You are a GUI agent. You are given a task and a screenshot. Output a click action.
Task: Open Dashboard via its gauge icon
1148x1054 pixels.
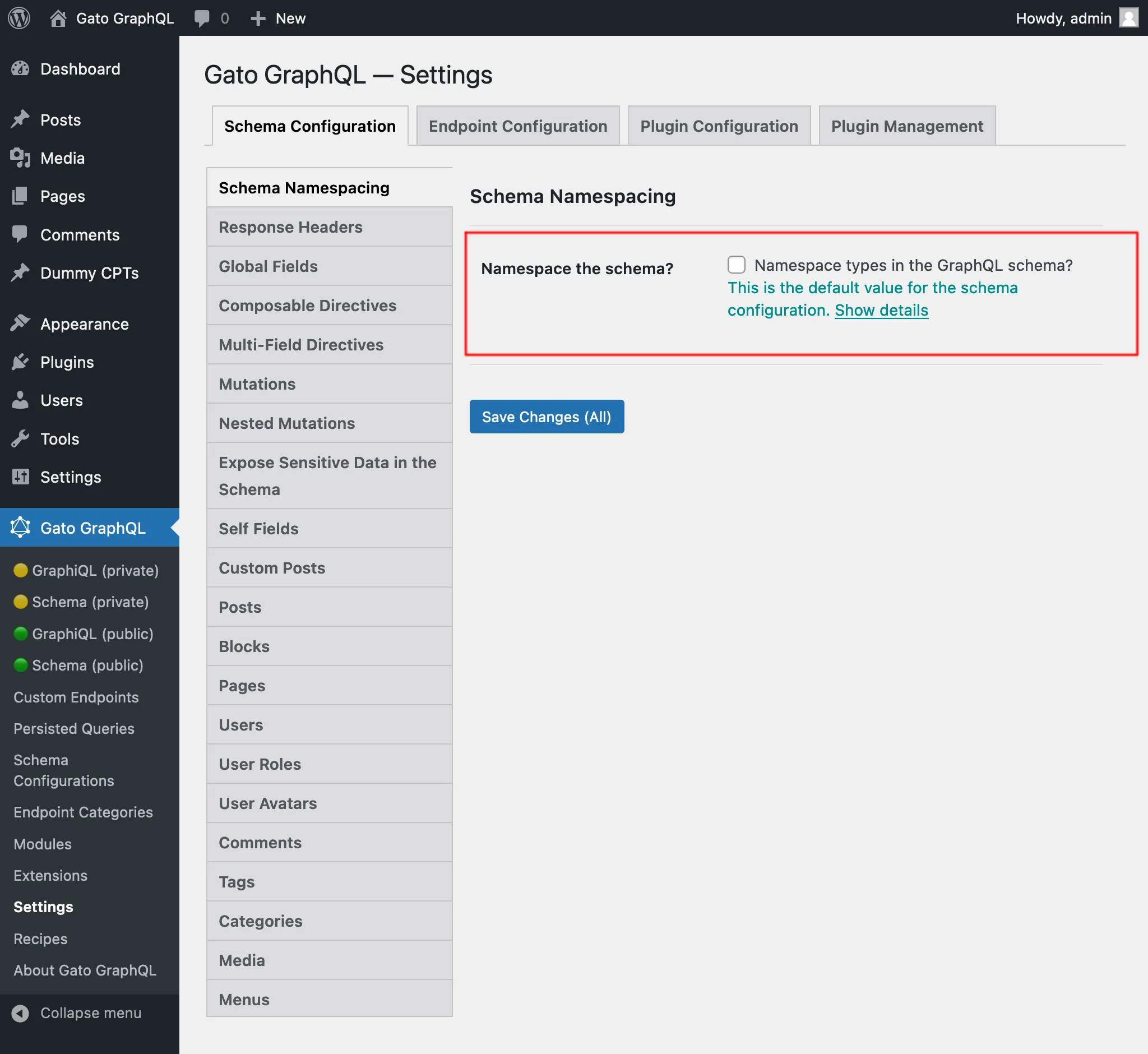click(20, 69)
